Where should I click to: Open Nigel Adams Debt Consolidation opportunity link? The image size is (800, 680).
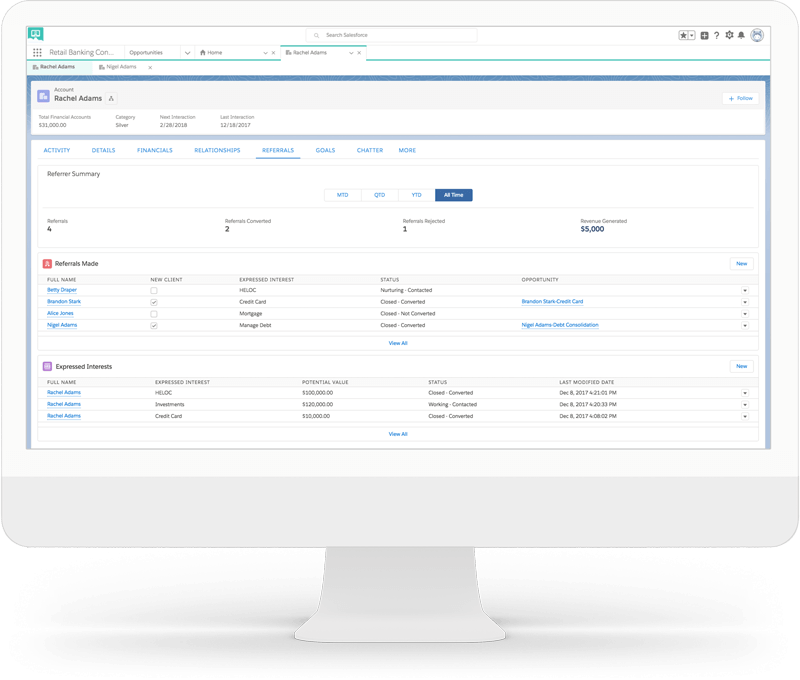pyautogui.click(x=560, y=325)
